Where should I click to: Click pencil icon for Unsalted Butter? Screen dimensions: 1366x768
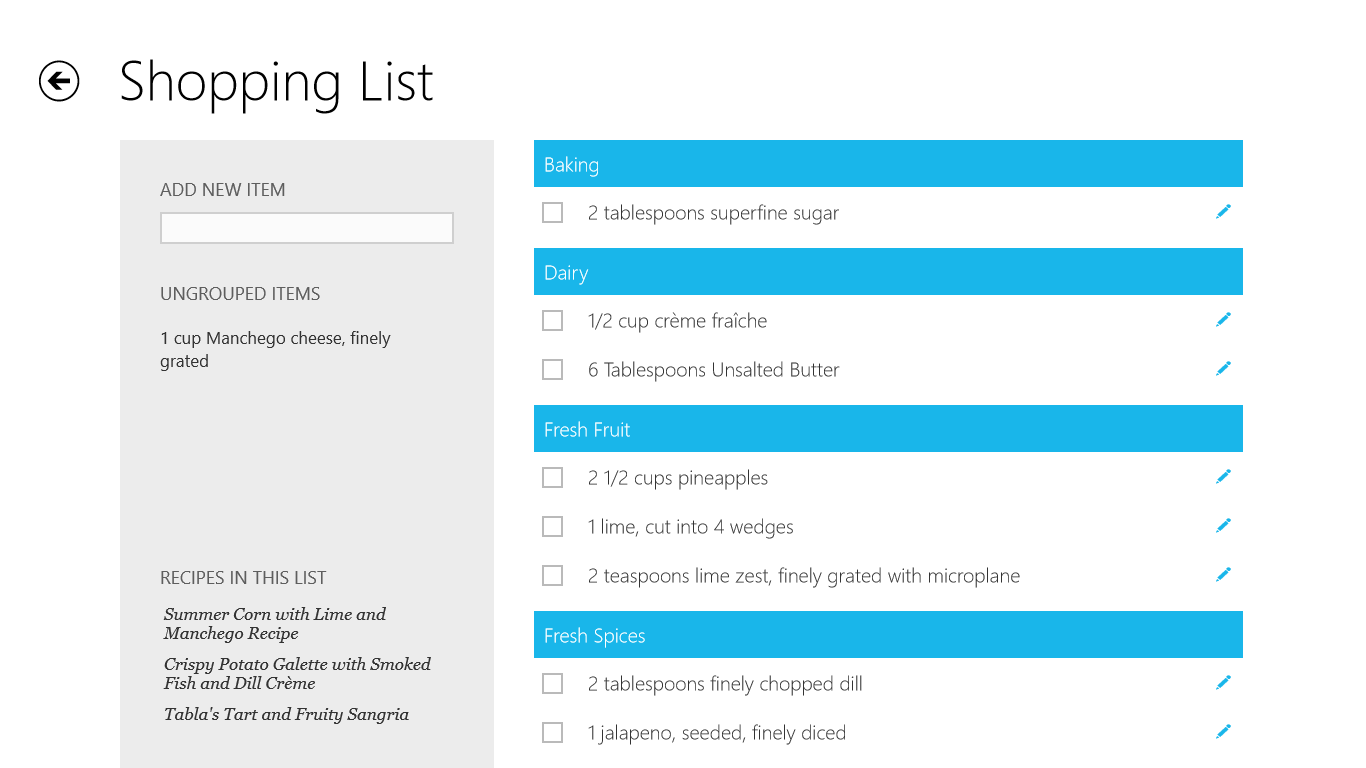click(x=1223, y=369)
